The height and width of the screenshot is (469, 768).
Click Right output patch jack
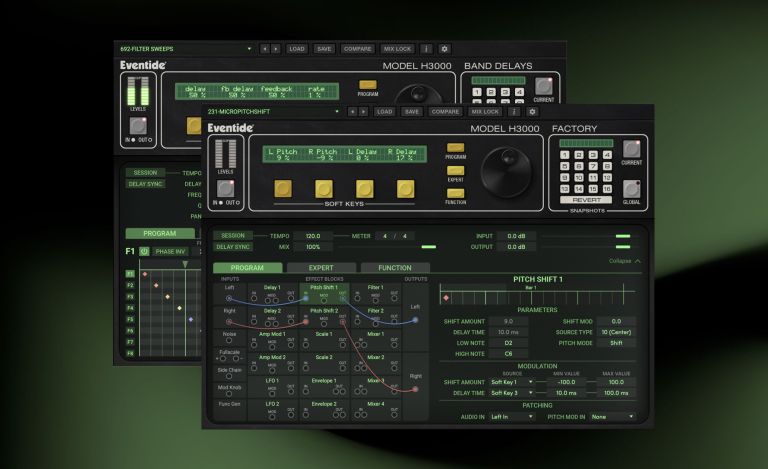[415, 389]
